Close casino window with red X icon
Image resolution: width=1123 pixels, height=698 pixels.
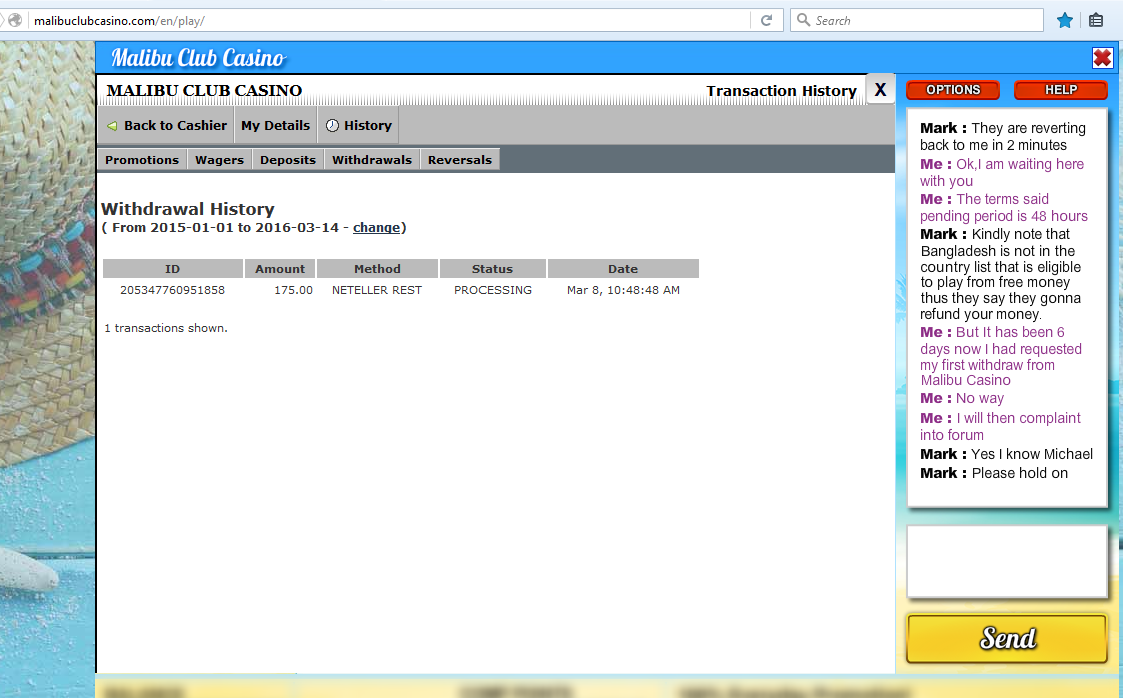point(1102,57)
